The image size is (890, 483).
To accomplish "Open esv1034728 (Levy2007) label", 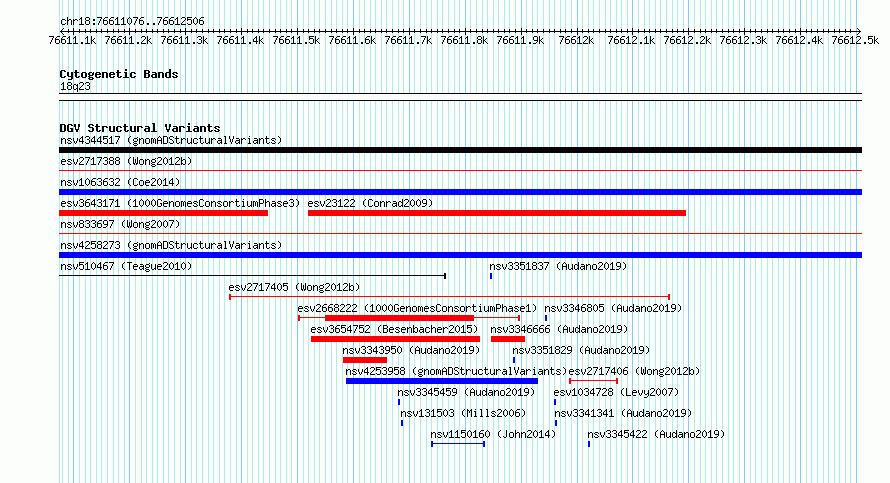I will point(616,392).
